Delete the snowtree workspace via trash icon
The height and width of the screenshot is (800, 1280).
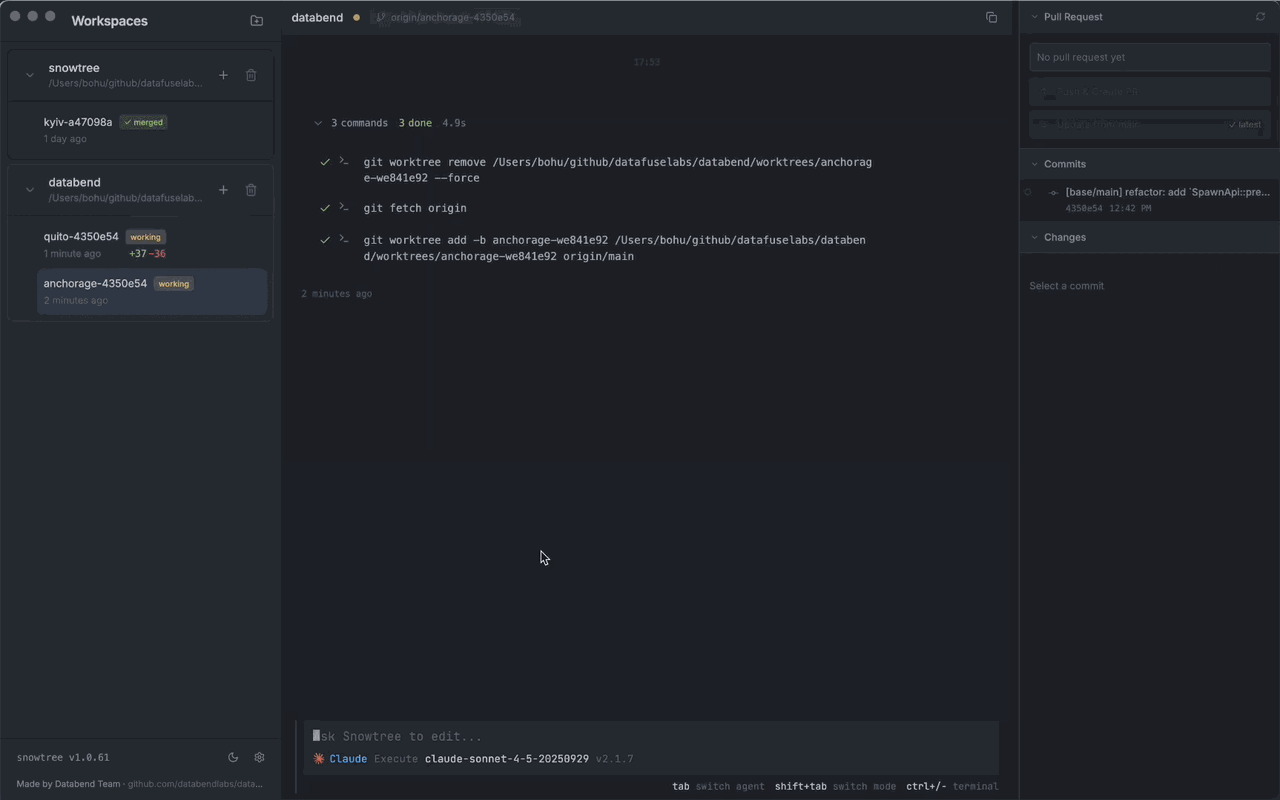pos(251,74)
